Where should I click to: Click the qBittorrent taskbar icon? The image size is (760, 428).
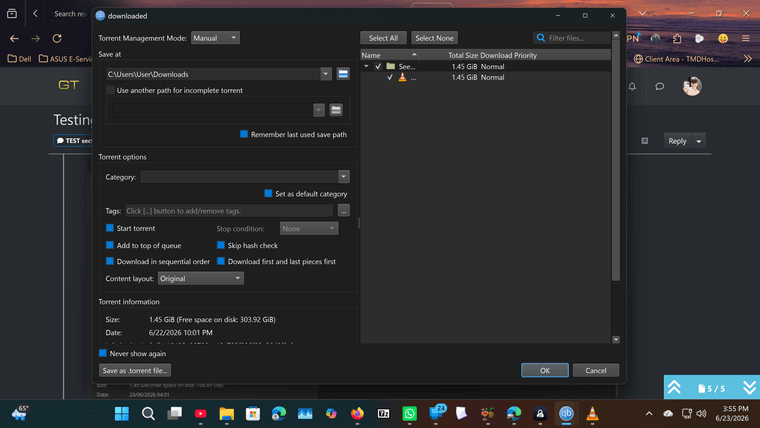[566, 413]
